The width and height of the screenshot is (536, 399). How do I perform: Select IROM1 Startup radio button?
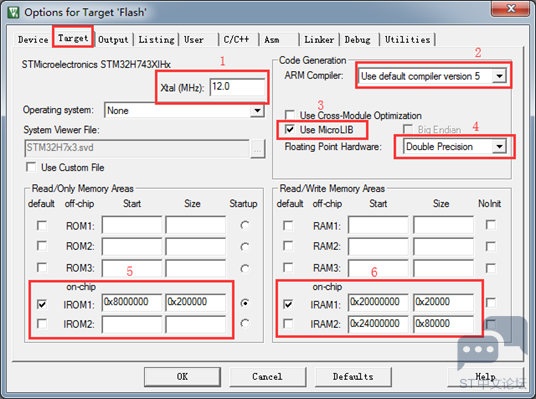245,303
